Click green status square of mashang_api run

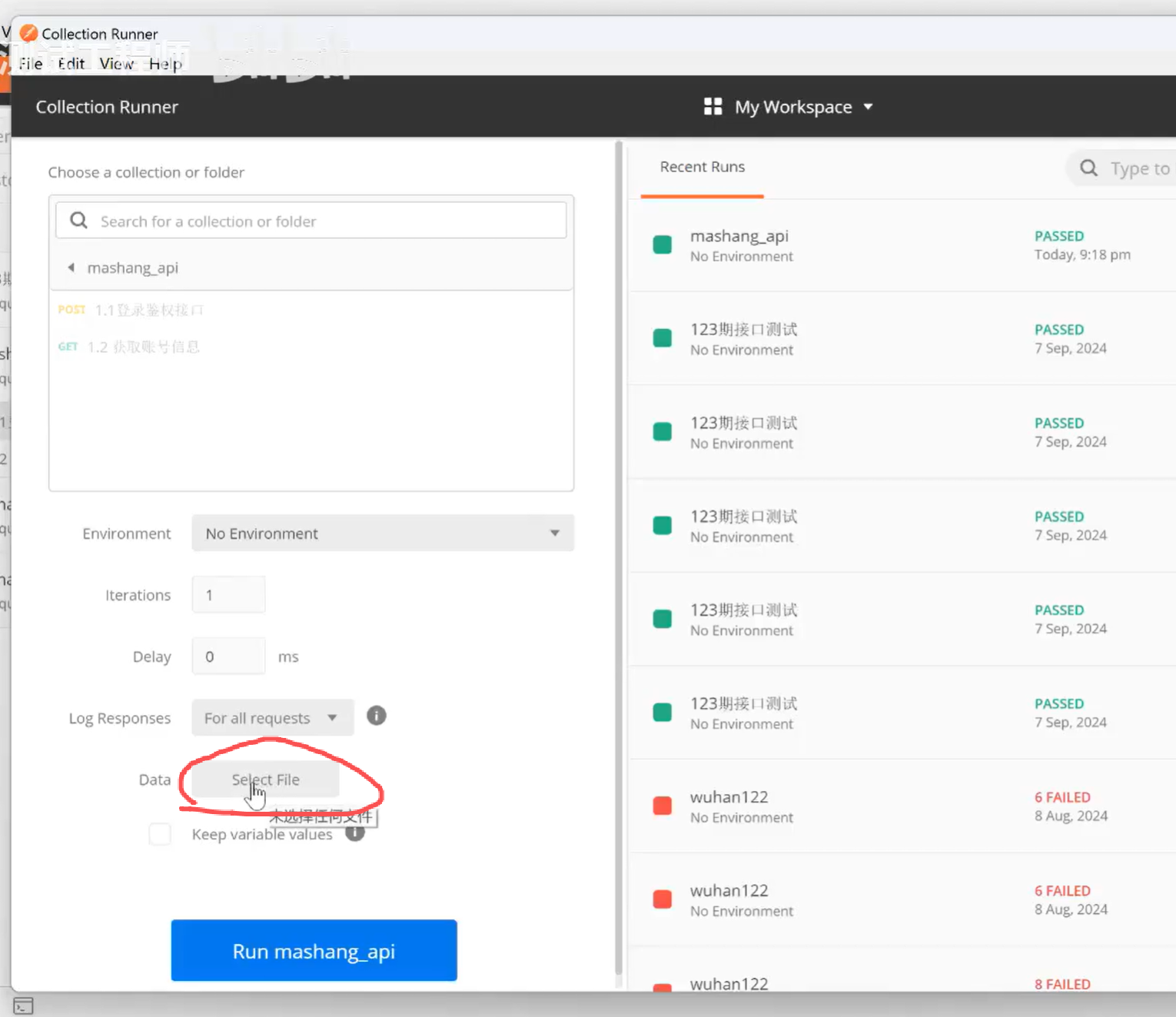coord(662,244)
